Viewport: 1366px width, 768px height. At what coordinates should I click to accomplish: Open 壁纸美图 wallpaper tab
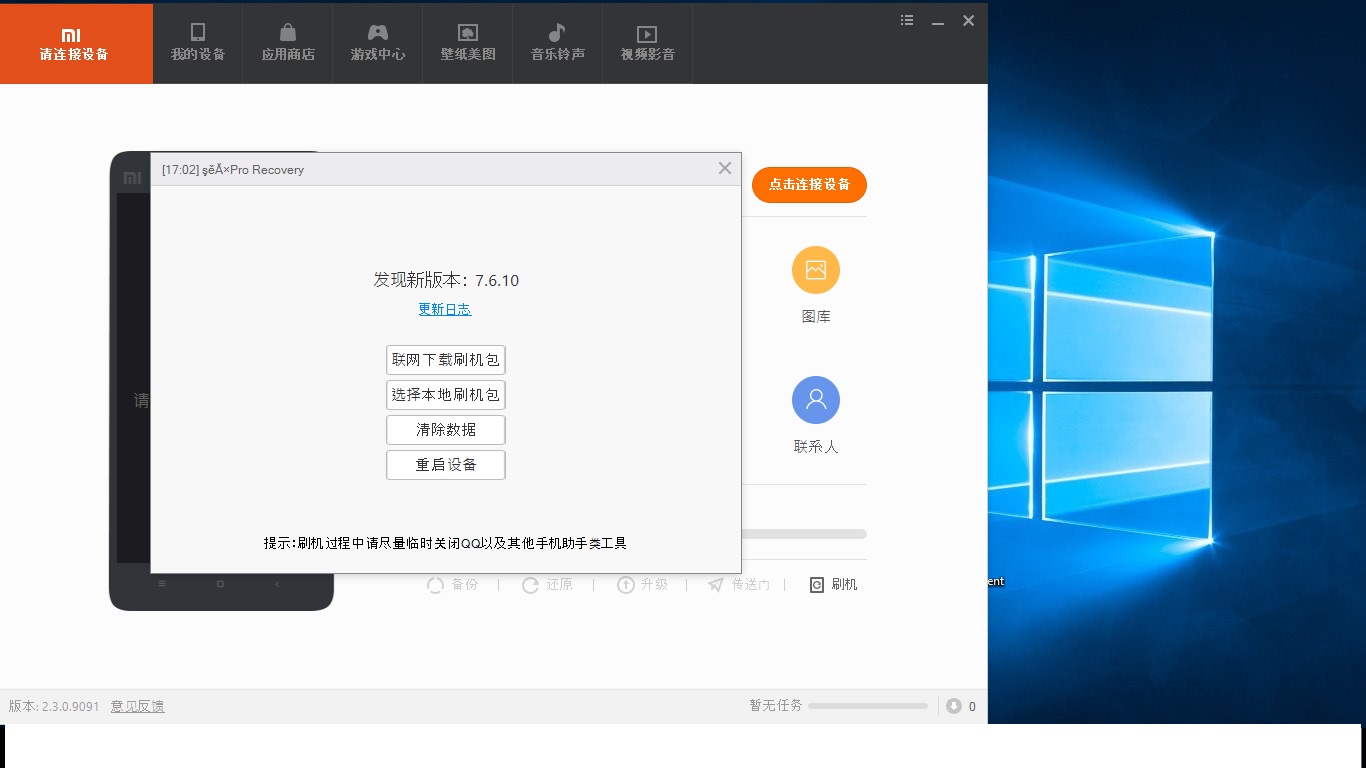point(468,43)
